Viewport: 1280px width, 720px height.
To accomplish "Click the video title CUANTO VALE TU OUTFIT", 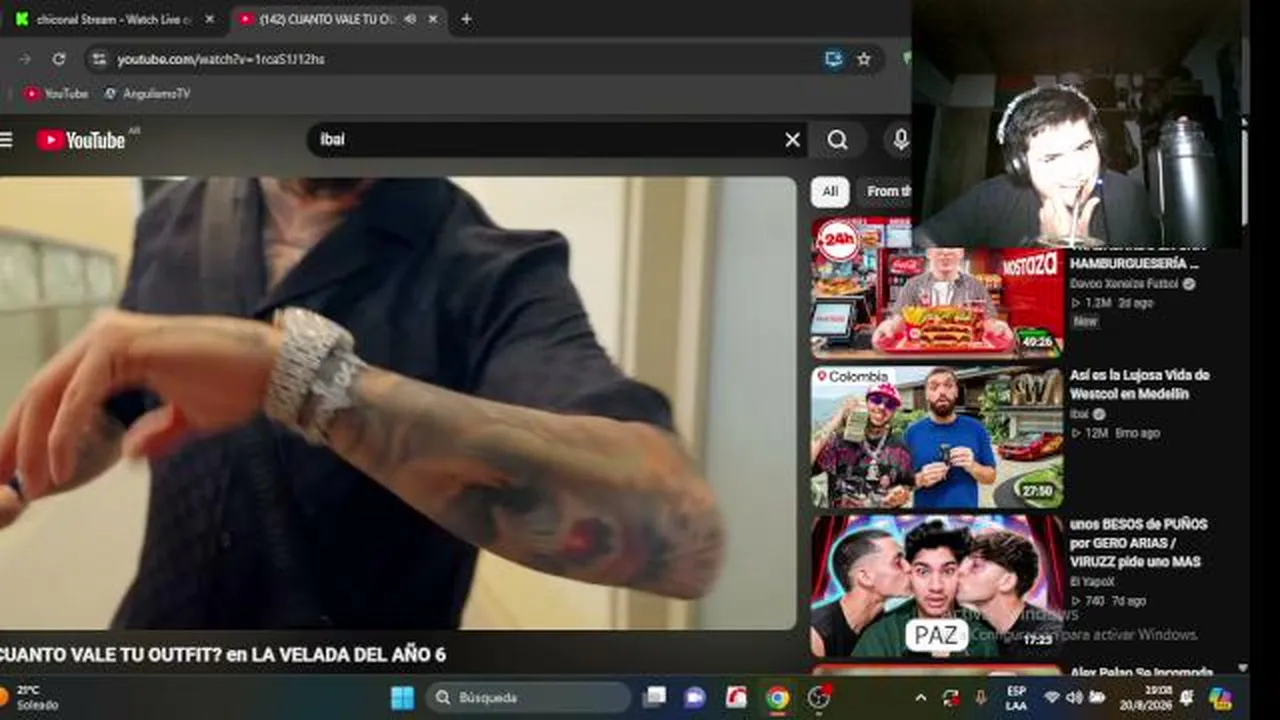I will point(223,655).
